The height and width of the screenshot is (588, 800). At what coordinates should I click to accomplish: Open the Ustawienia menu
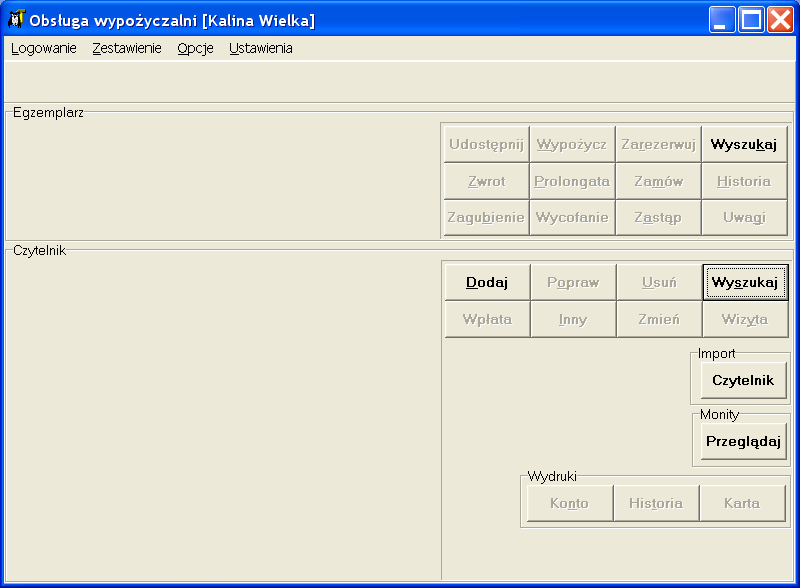click(261, 48)
